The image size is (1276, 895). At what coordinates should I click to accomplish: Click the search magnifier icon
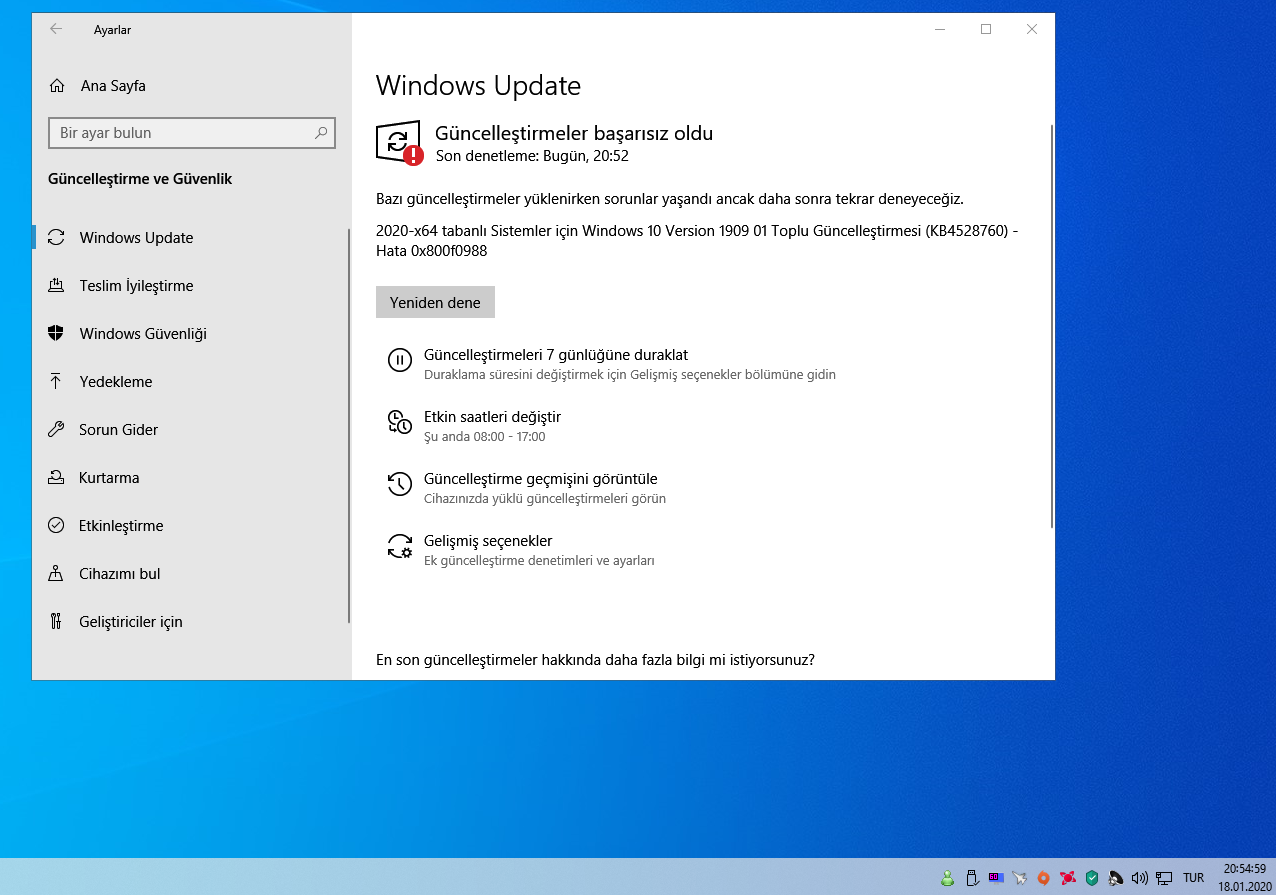pos(321,132)
